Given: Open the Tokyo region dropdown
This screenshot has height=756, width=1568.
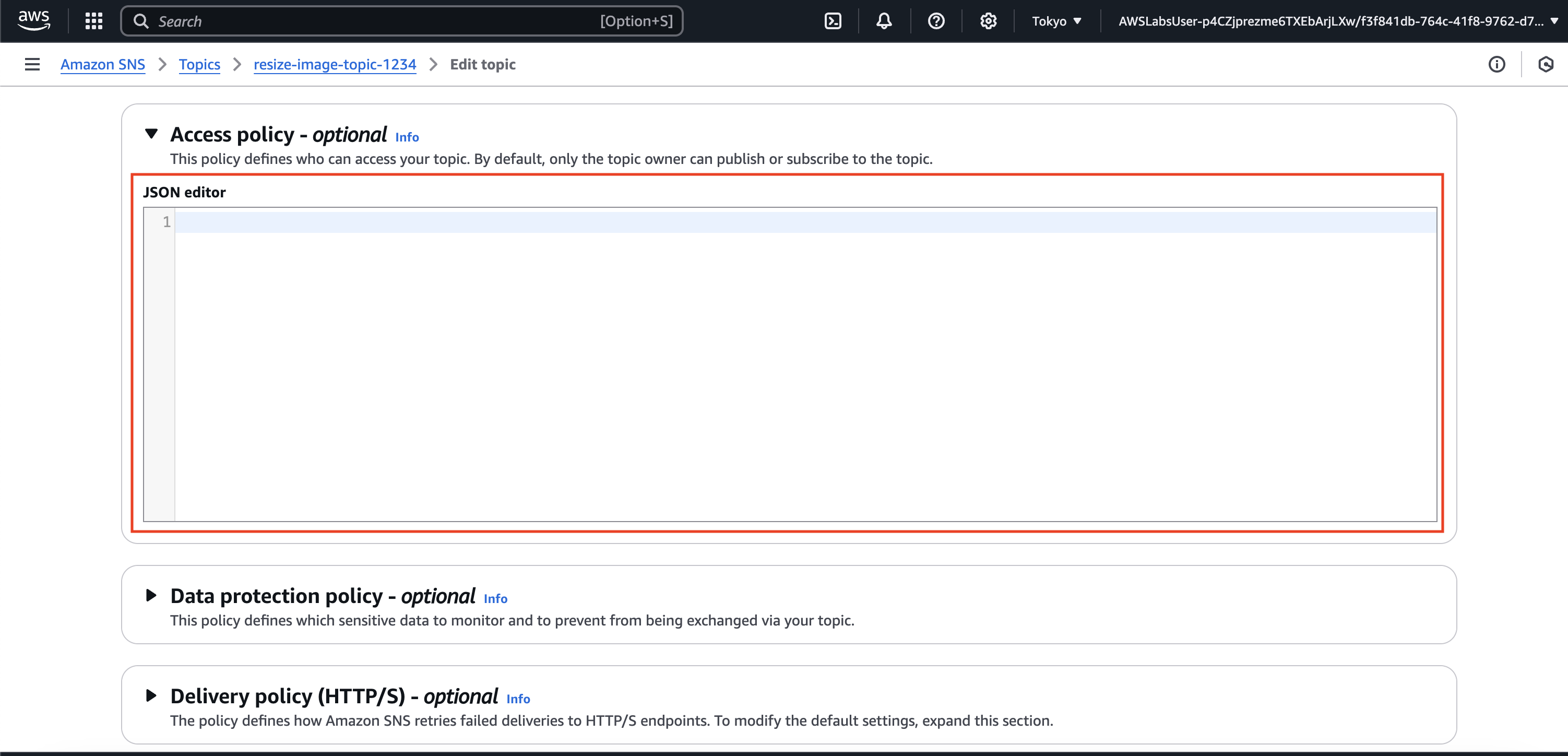Looking at the screenshot, I should coord(1056,21).
